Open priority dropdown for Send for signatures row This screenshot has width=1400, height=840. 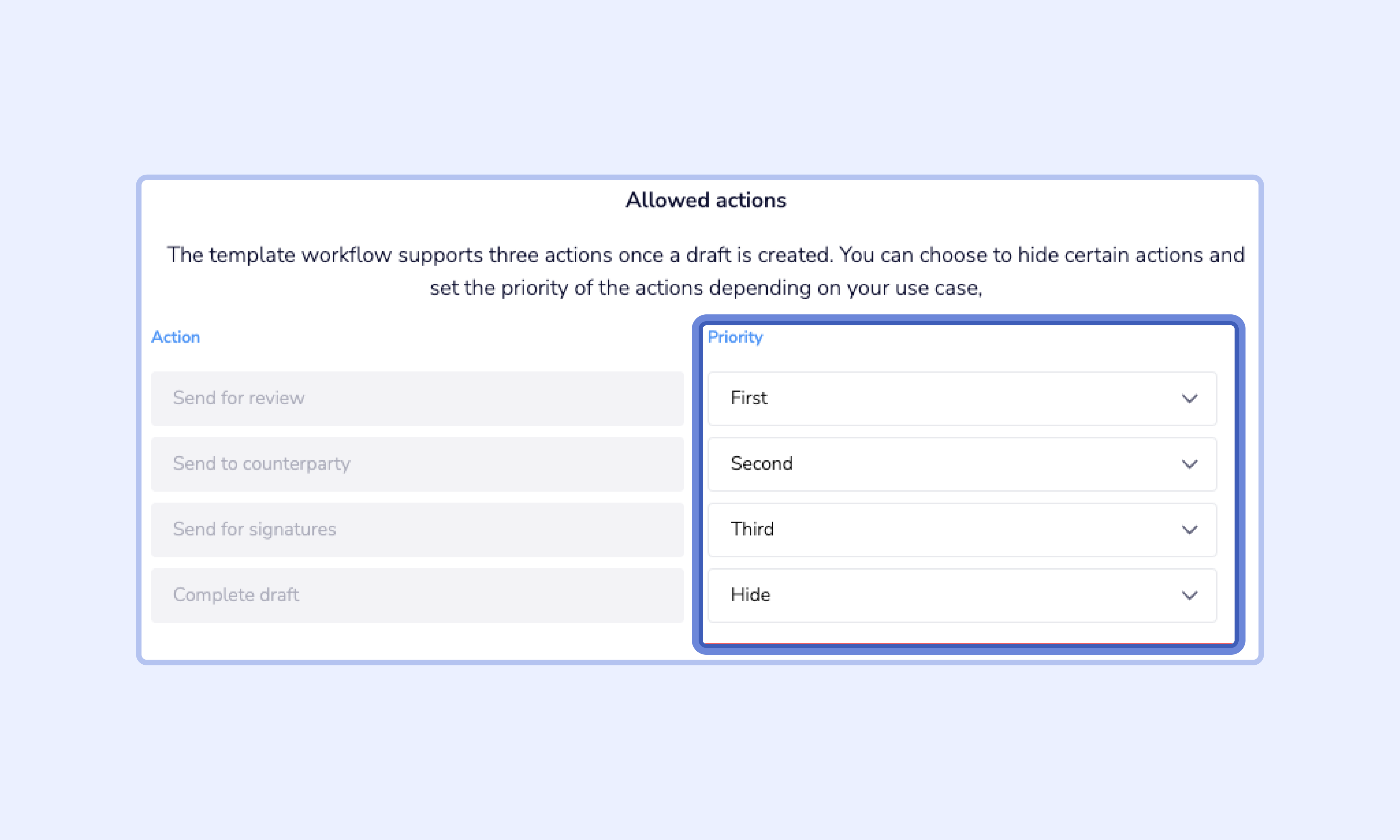tap(961, 530)
